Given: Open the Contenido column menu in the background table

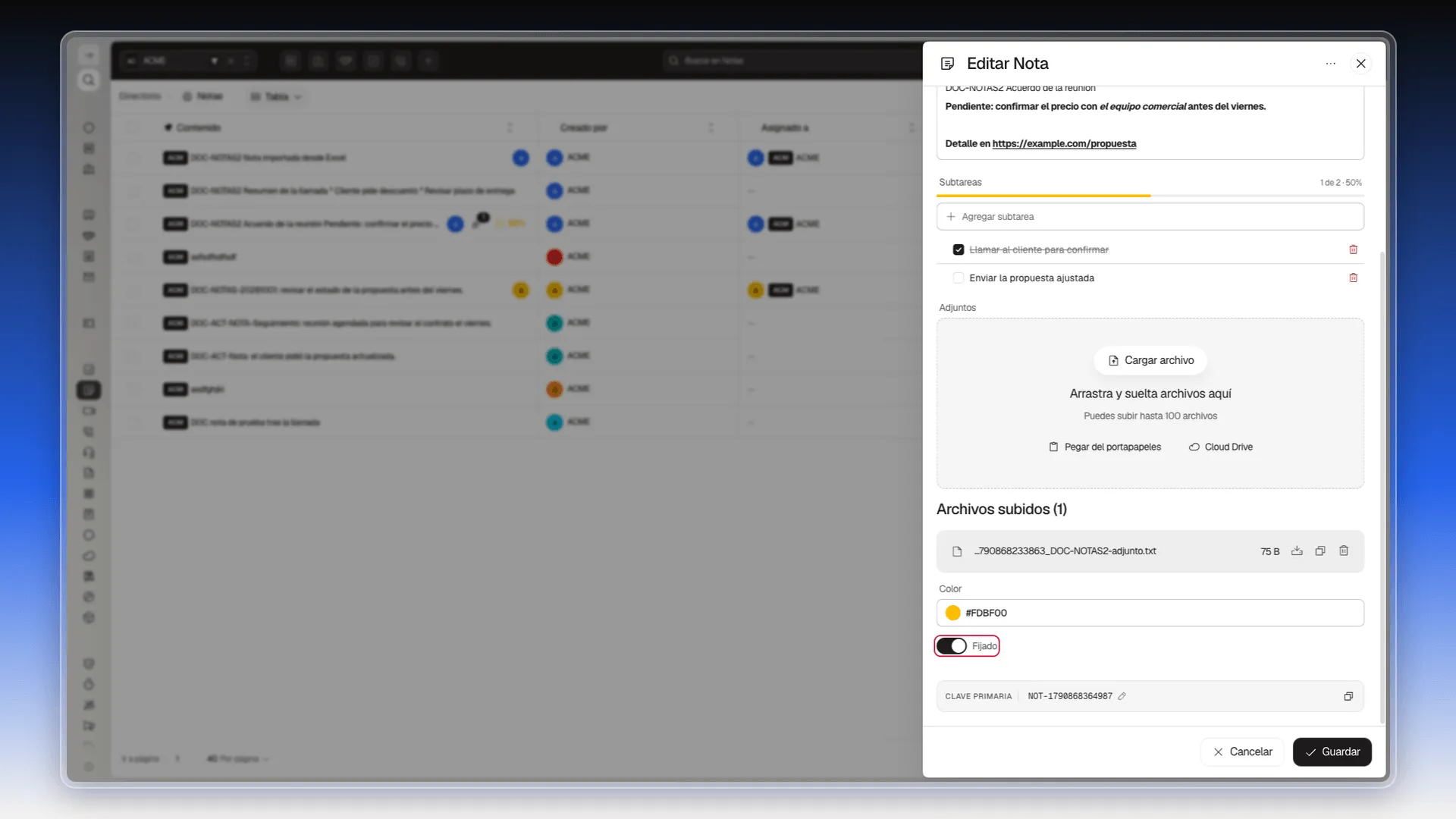Looking at the screenshot, I should pyautogui.click(x=510, y=128).
